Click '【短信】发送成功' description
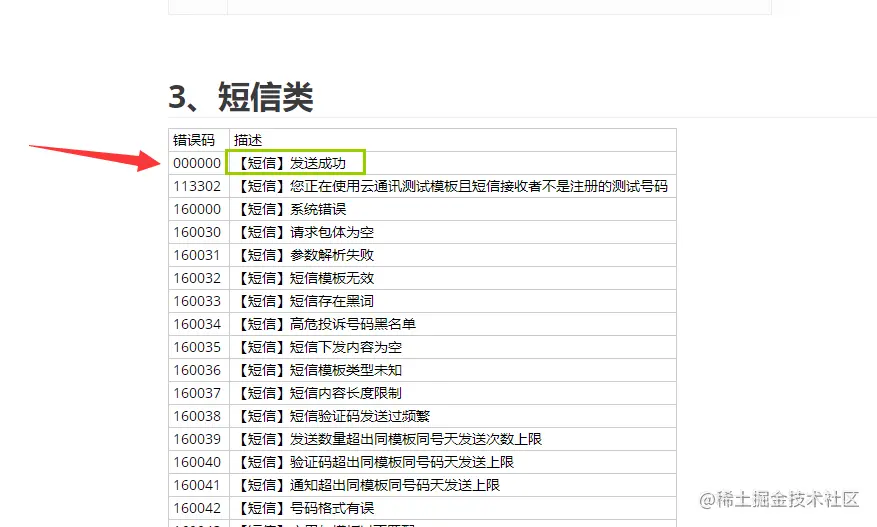 tap(290, 163)
